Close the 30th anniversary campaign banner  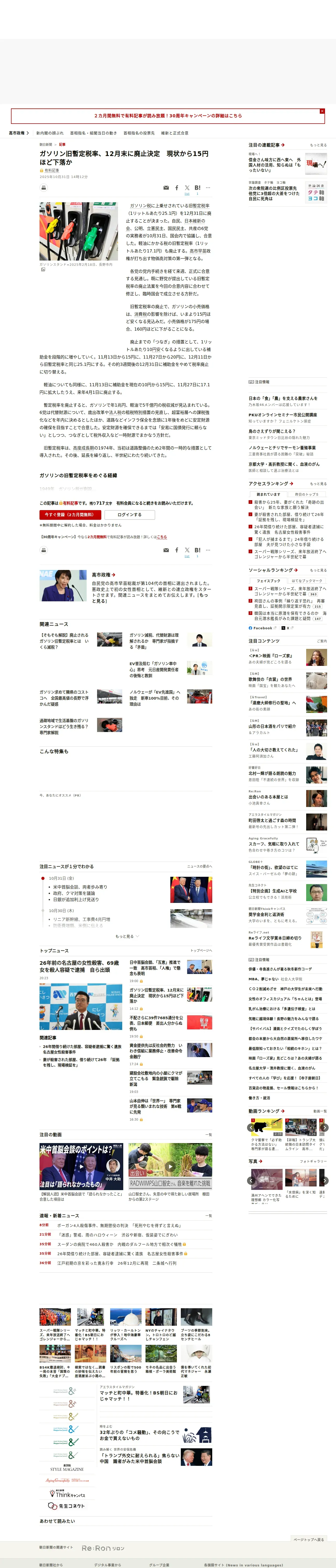coord(322,111)
